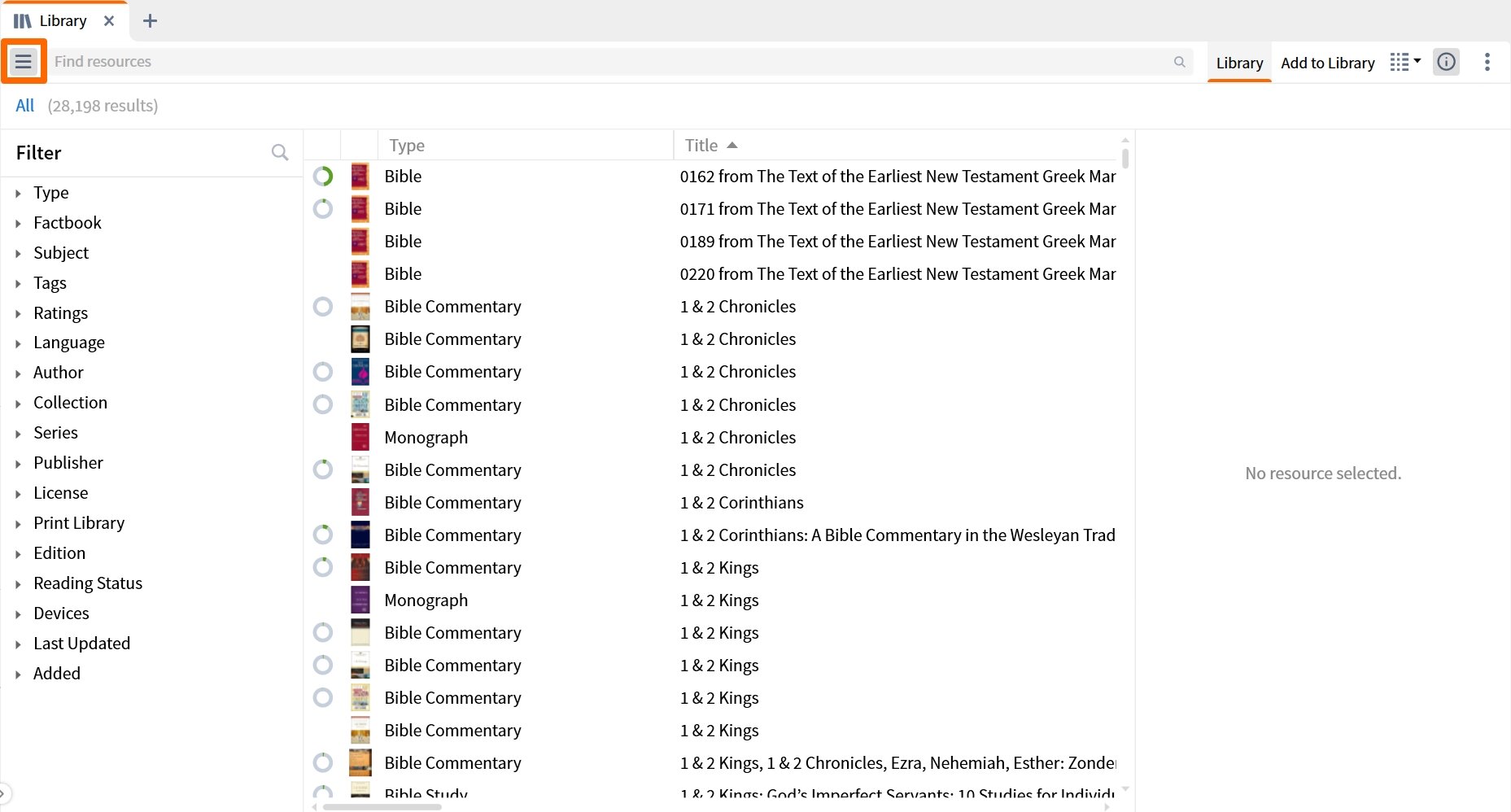Image resolution: width=1511 pixels, height=812 pixels.
Task: Expand the Ratings filter
Action: (x=18, y=314)
